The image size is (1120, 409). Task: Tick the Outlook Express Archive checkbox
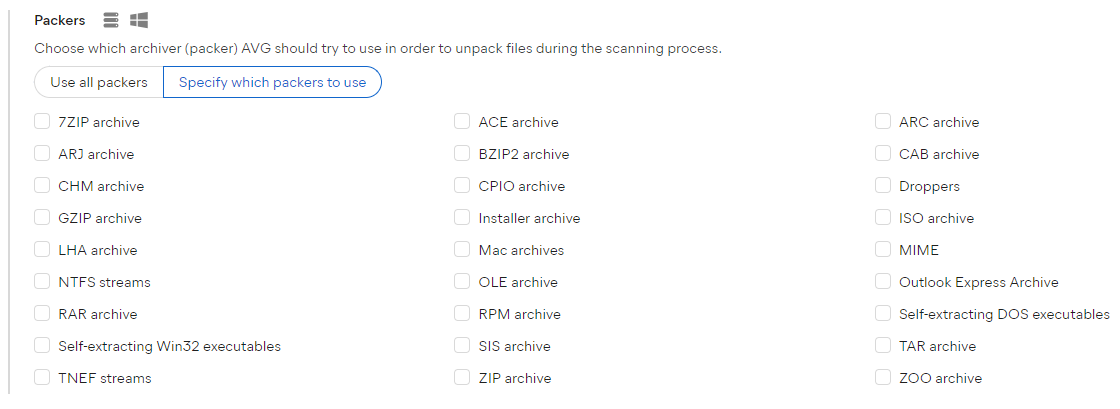883,282
